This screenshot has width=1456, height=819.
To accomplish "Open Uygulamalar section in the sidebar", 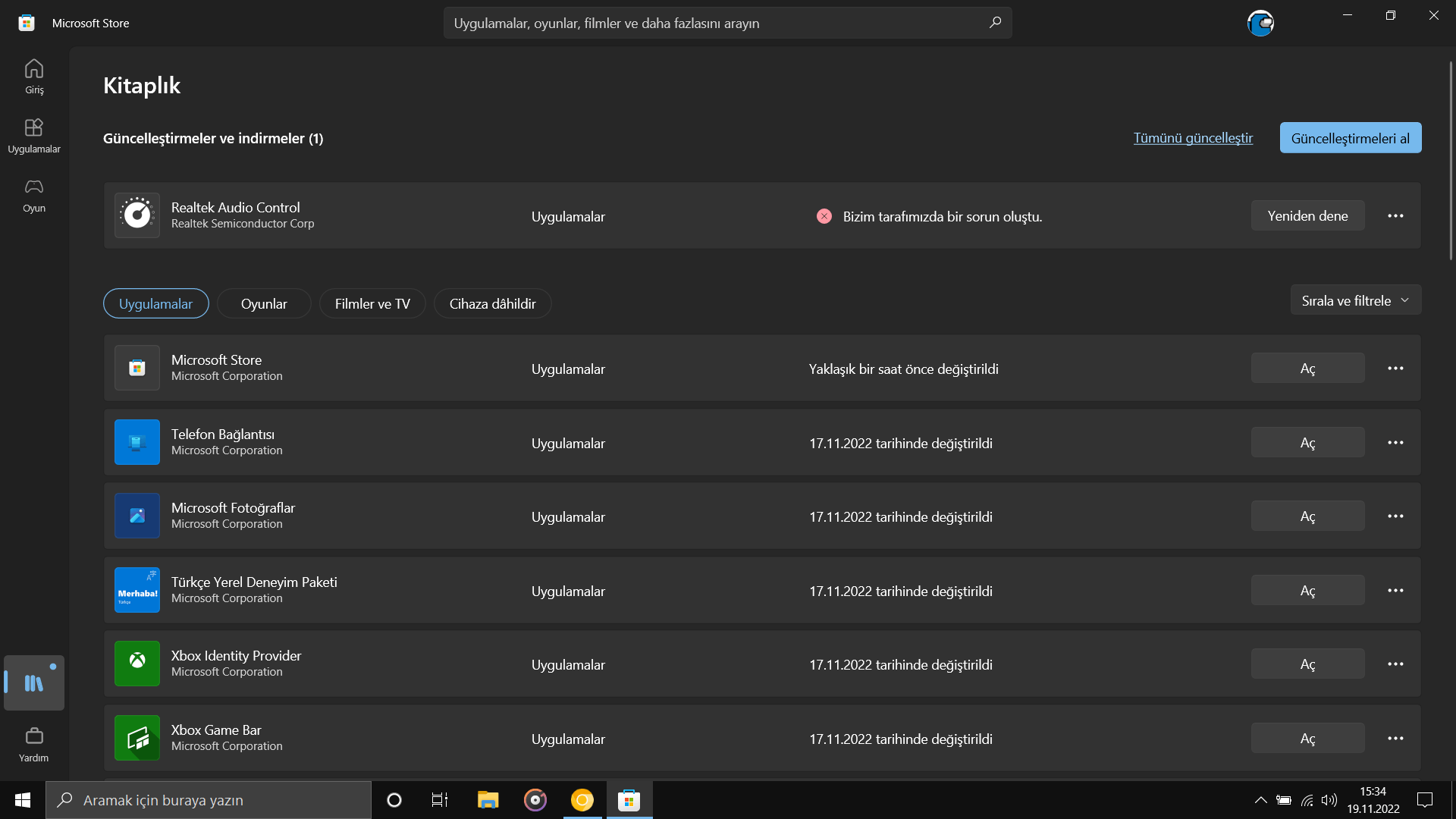I will (34, 135).
